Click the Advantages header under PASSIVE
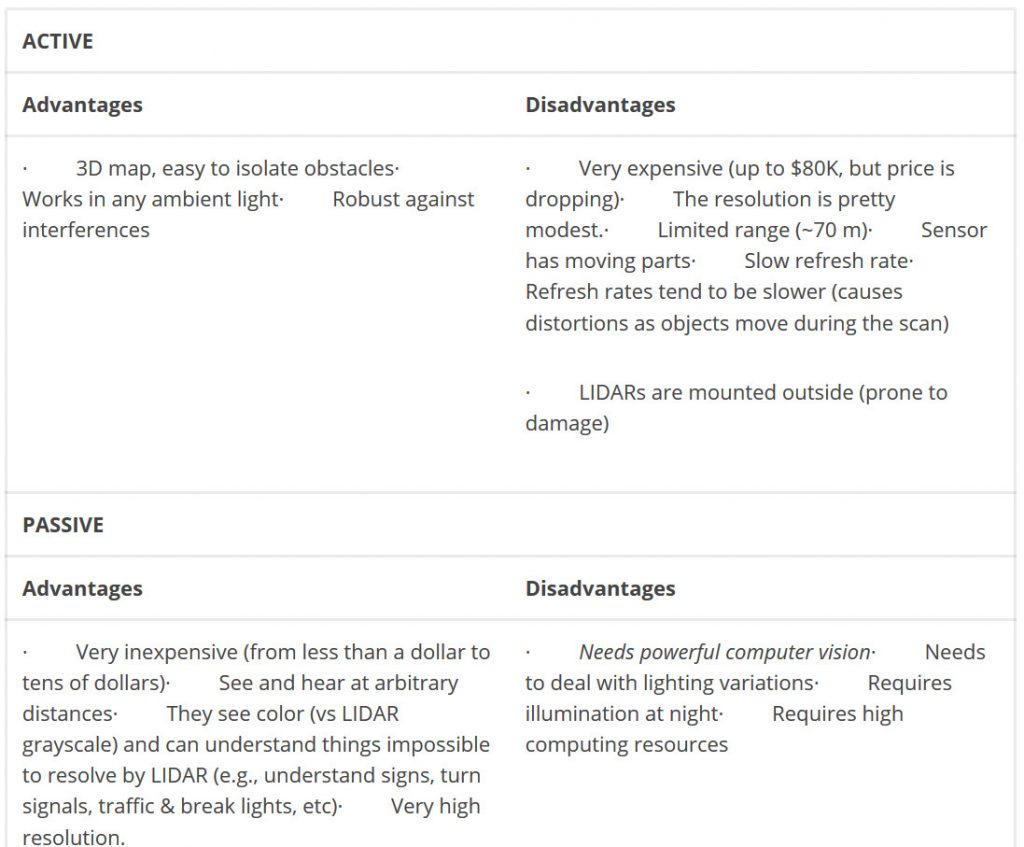 pos(82,589)
